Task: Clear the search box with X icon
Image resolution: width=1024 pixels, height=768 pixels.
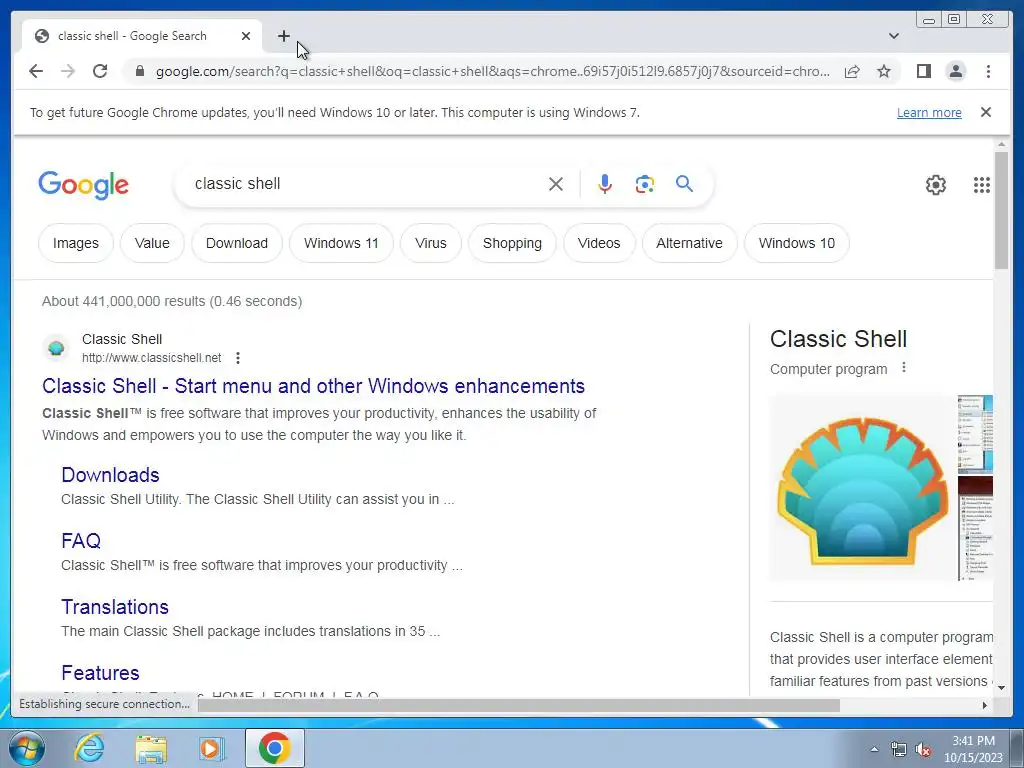Action: click(x=556, y=184)
